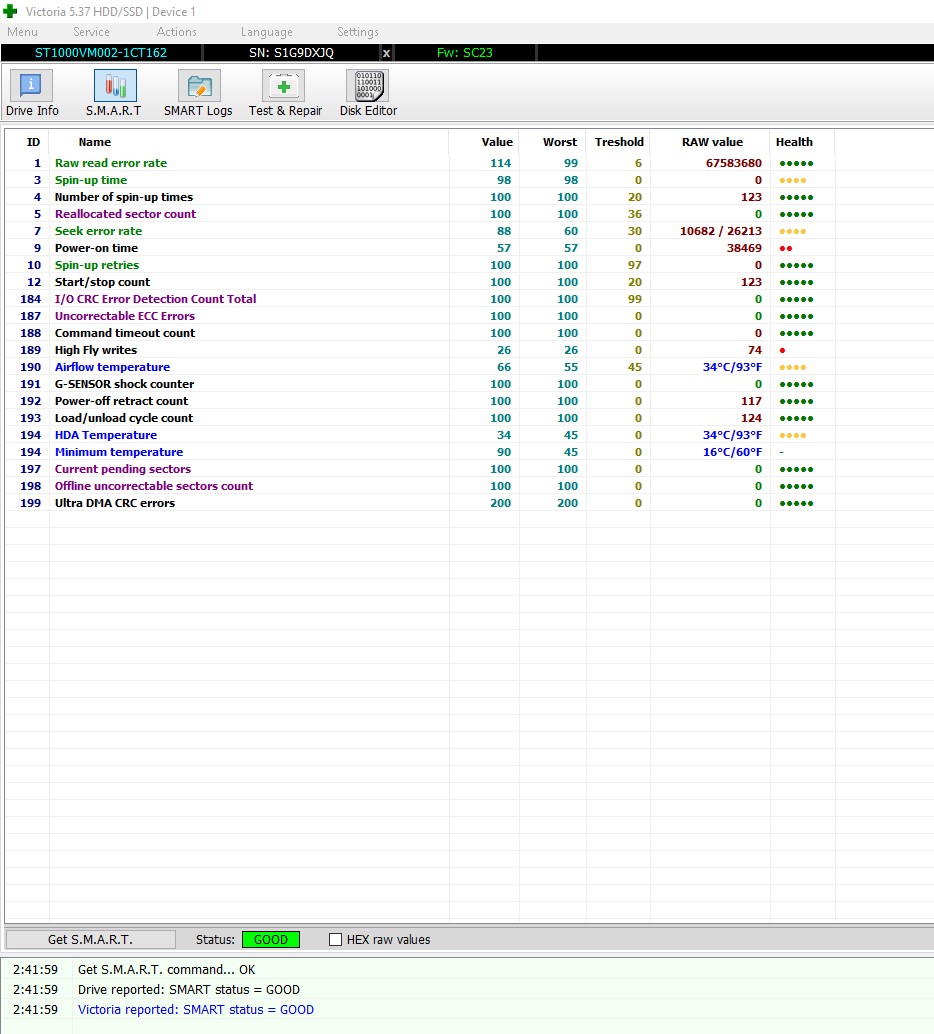The width and height of the screenshot is (934, 1034).
Task: Enable HEX raw values checkbox
Action: click(336, 940)
